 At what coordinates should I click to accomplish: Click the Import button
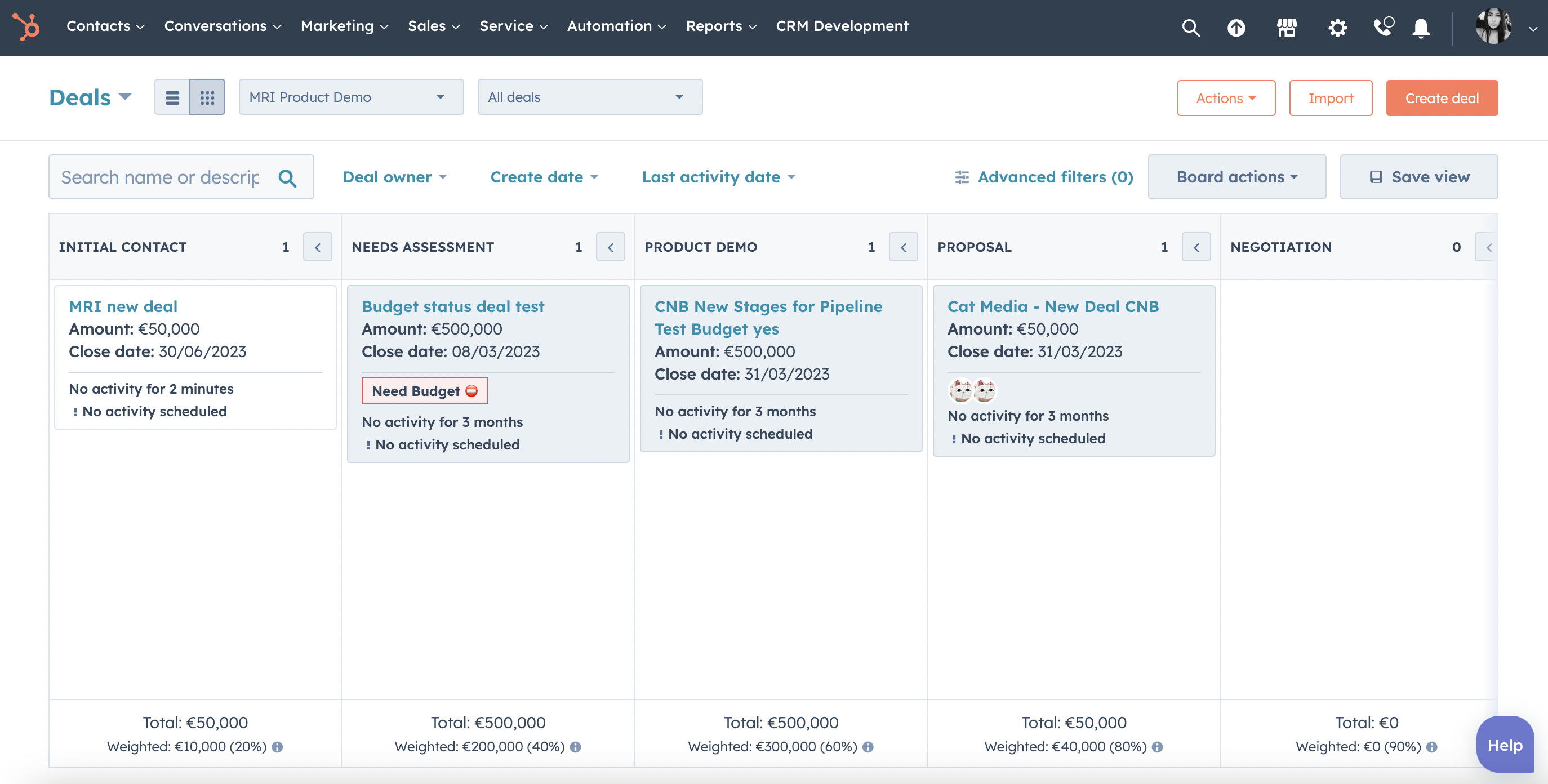point(1331,98)
